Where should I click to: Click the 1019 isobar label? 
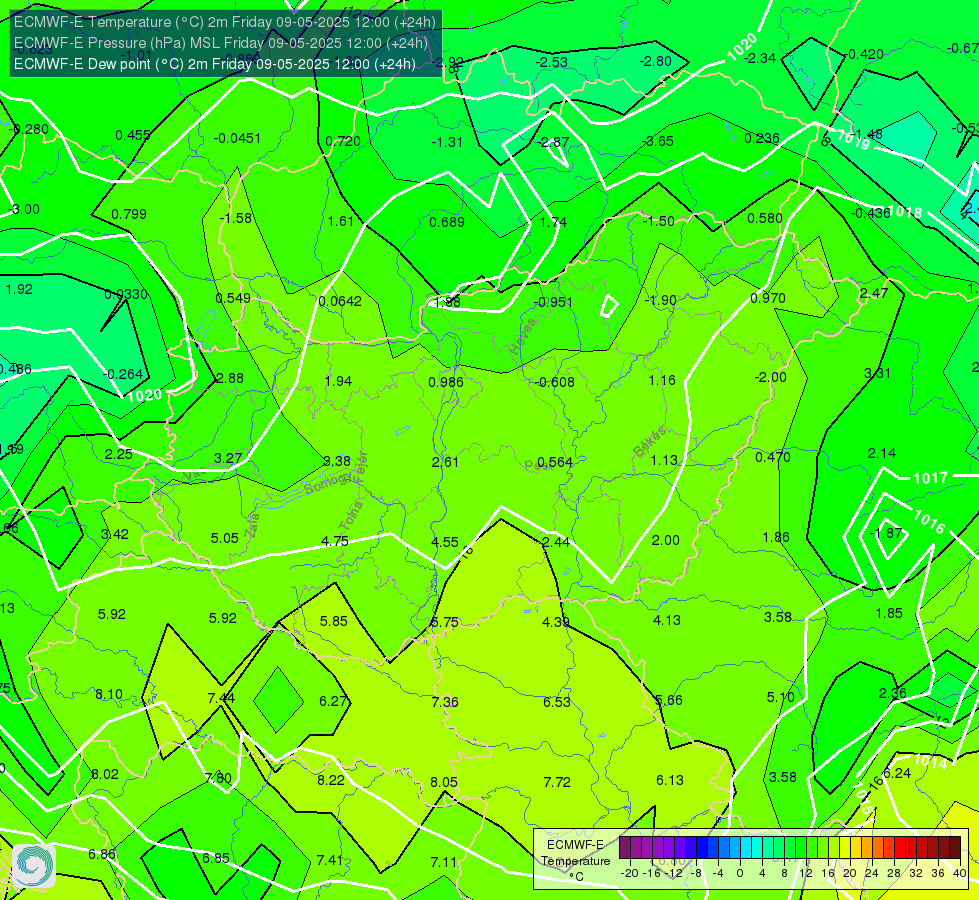(x=853, y=140)
